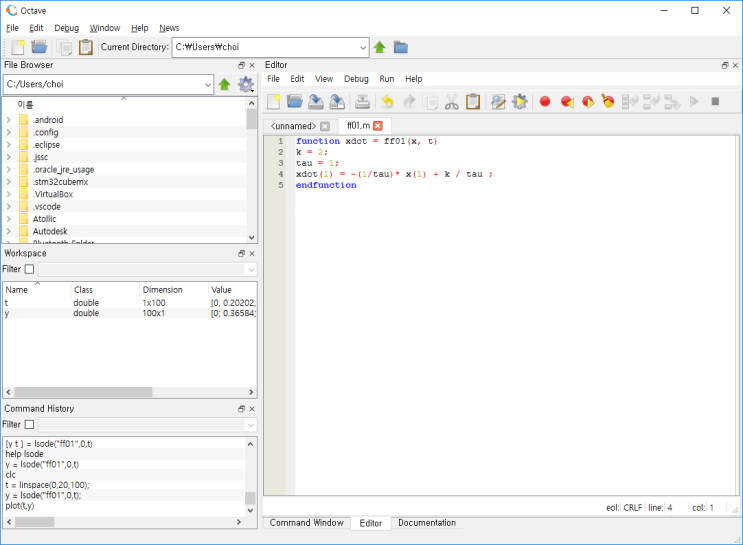Go up one directory in File Browser

click(x=225, y=85)
